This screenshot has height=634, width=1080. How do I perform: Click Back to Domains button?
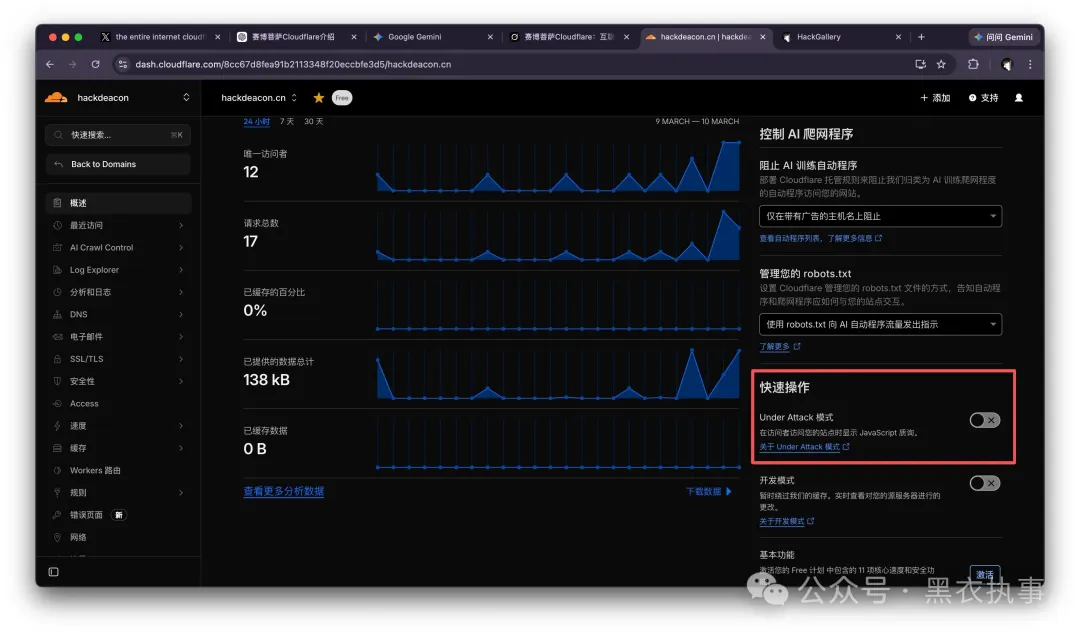coord(118,164)
